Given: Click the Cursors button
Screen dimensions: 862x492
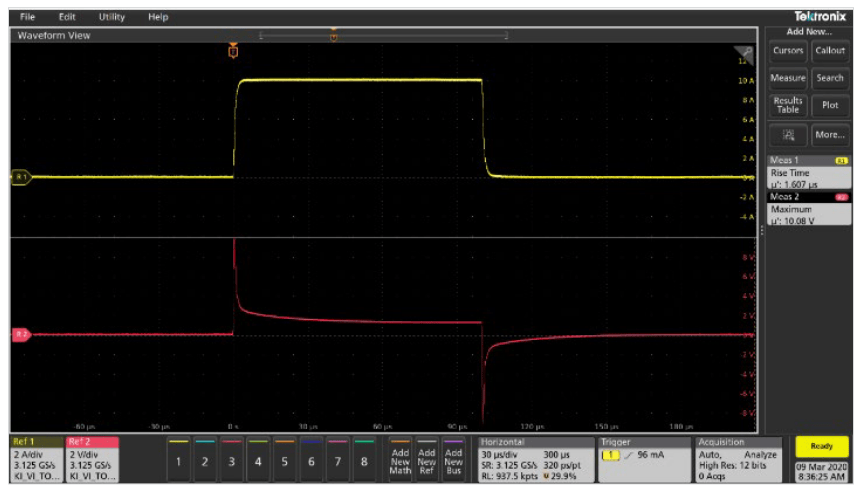Looking at the screenshot, I should (788, 51).
